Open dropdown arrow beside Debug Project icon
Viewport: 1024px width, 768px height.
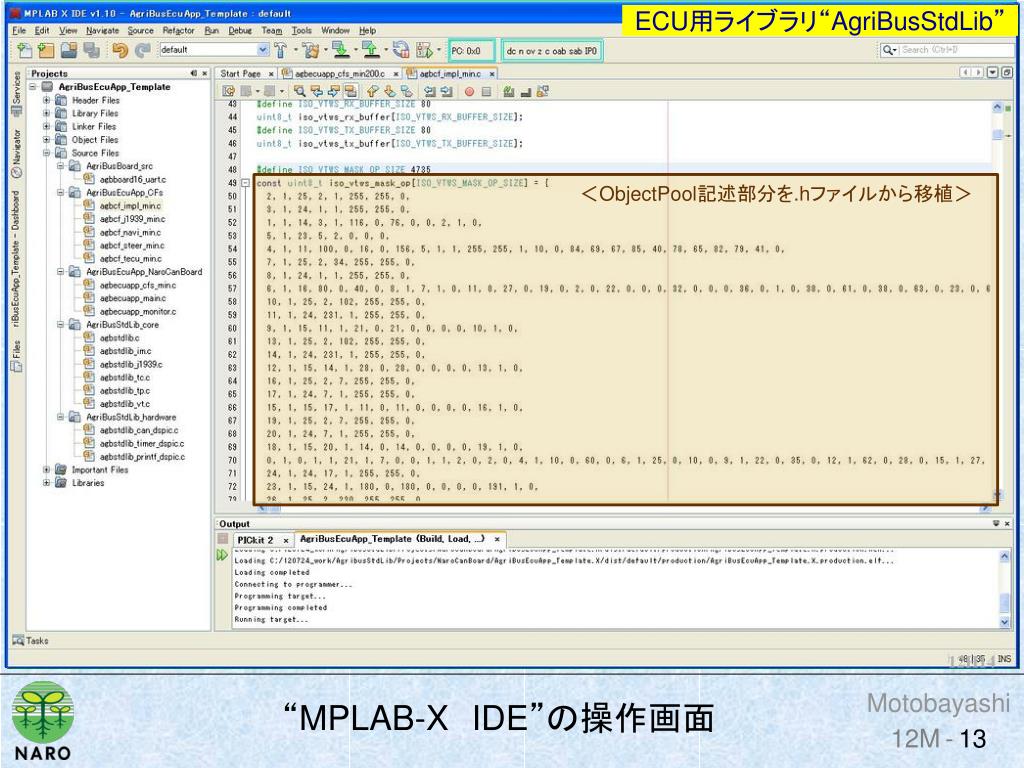point(438,50)
